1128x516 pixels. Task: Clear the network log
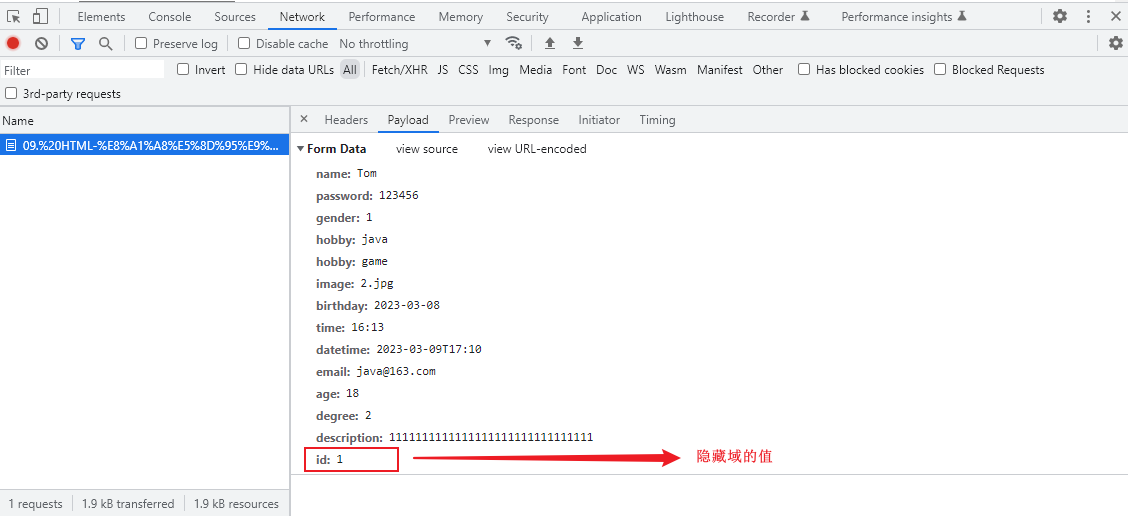[x=41, y=43]
